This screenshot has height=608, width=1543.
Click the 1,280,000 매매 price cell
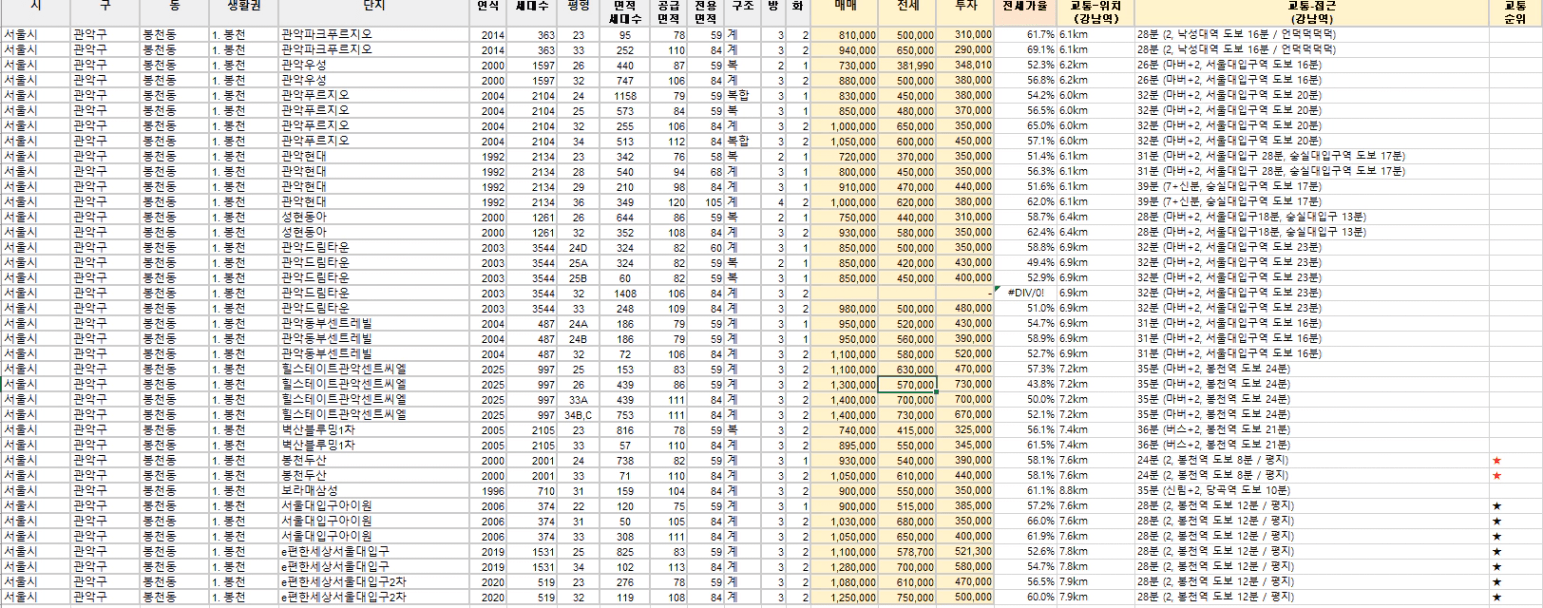point(845,566)
